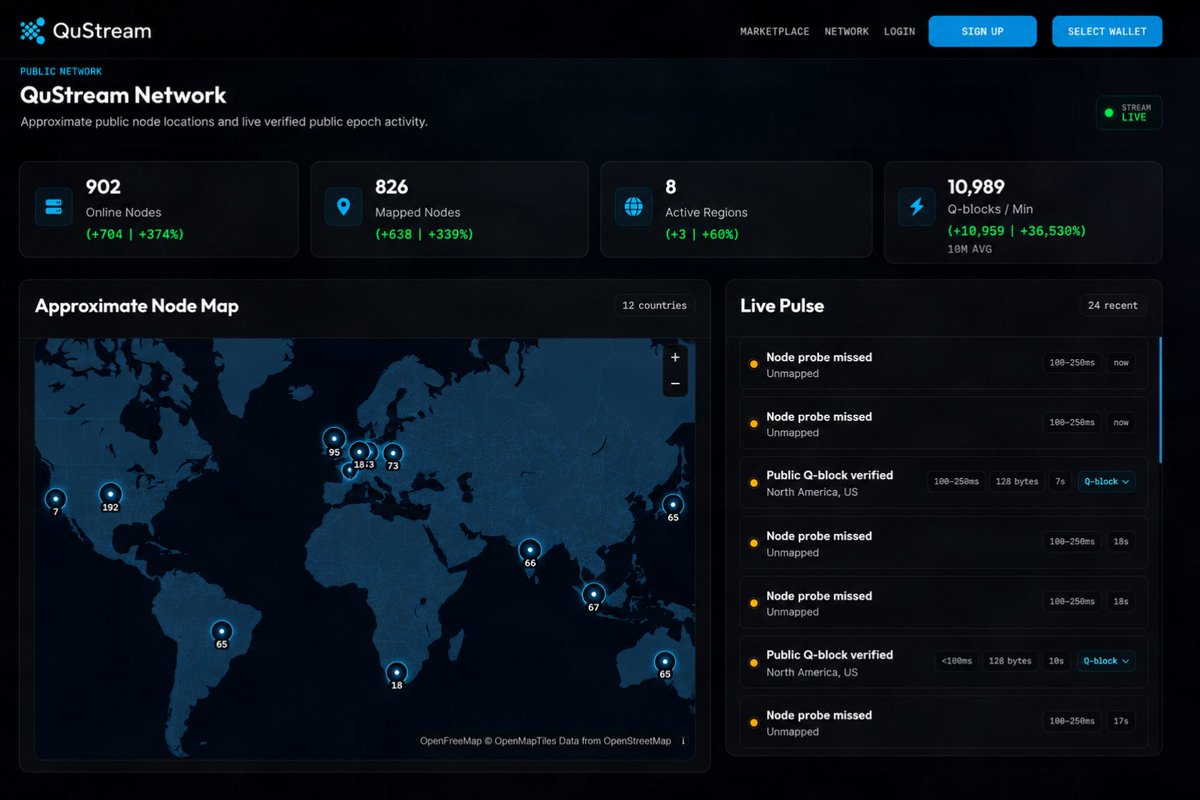
Task: Expand Q-block dropdown in the 10s row
Action: (1106, 661)
